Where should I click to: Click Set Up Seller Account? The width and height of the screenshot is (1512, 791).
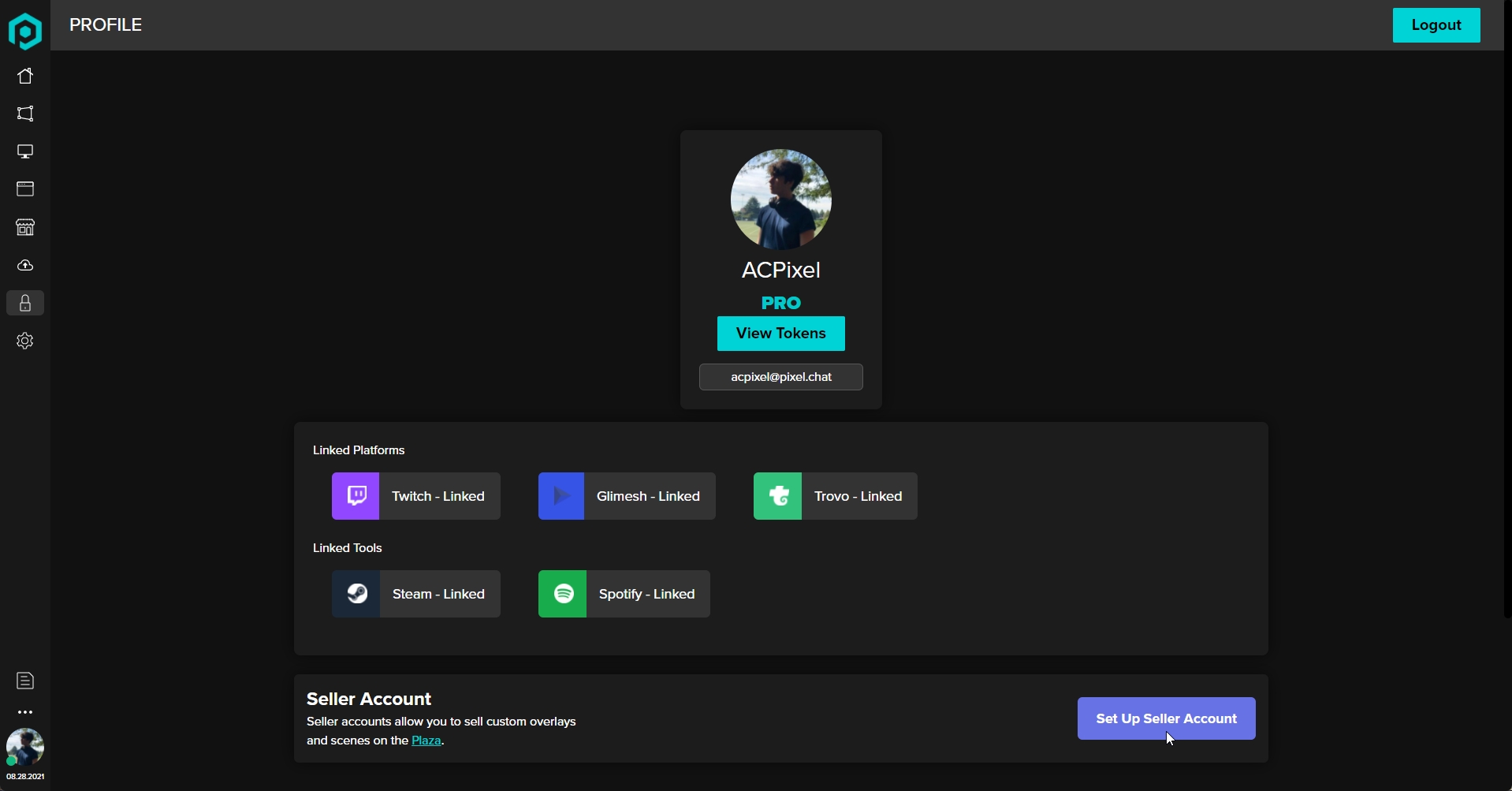tap(1165, 718)
